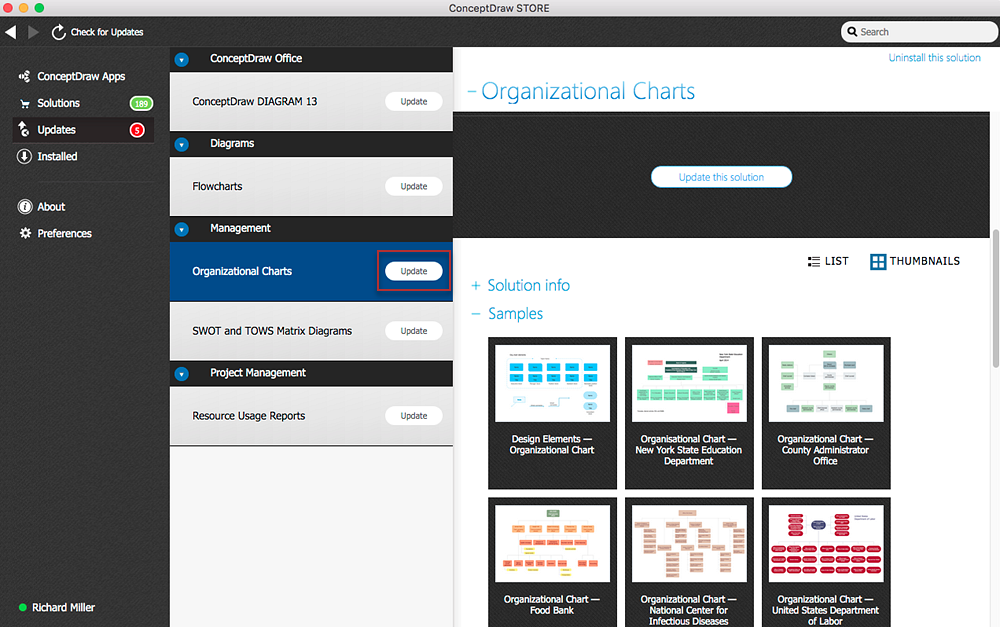Collapse Samples with the minus sign
The width and height of the screenshot is (1000, 627).
pyautogui.click(x=476, y=314)
